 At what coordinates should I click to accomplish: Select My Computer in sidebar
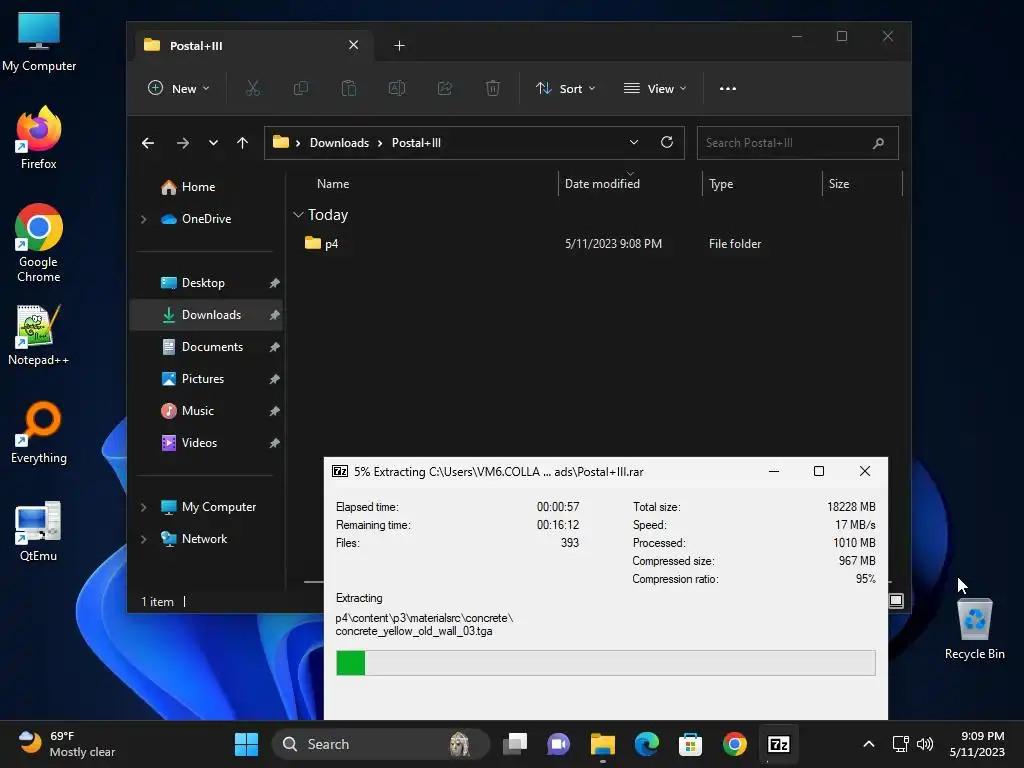[219, 507]
